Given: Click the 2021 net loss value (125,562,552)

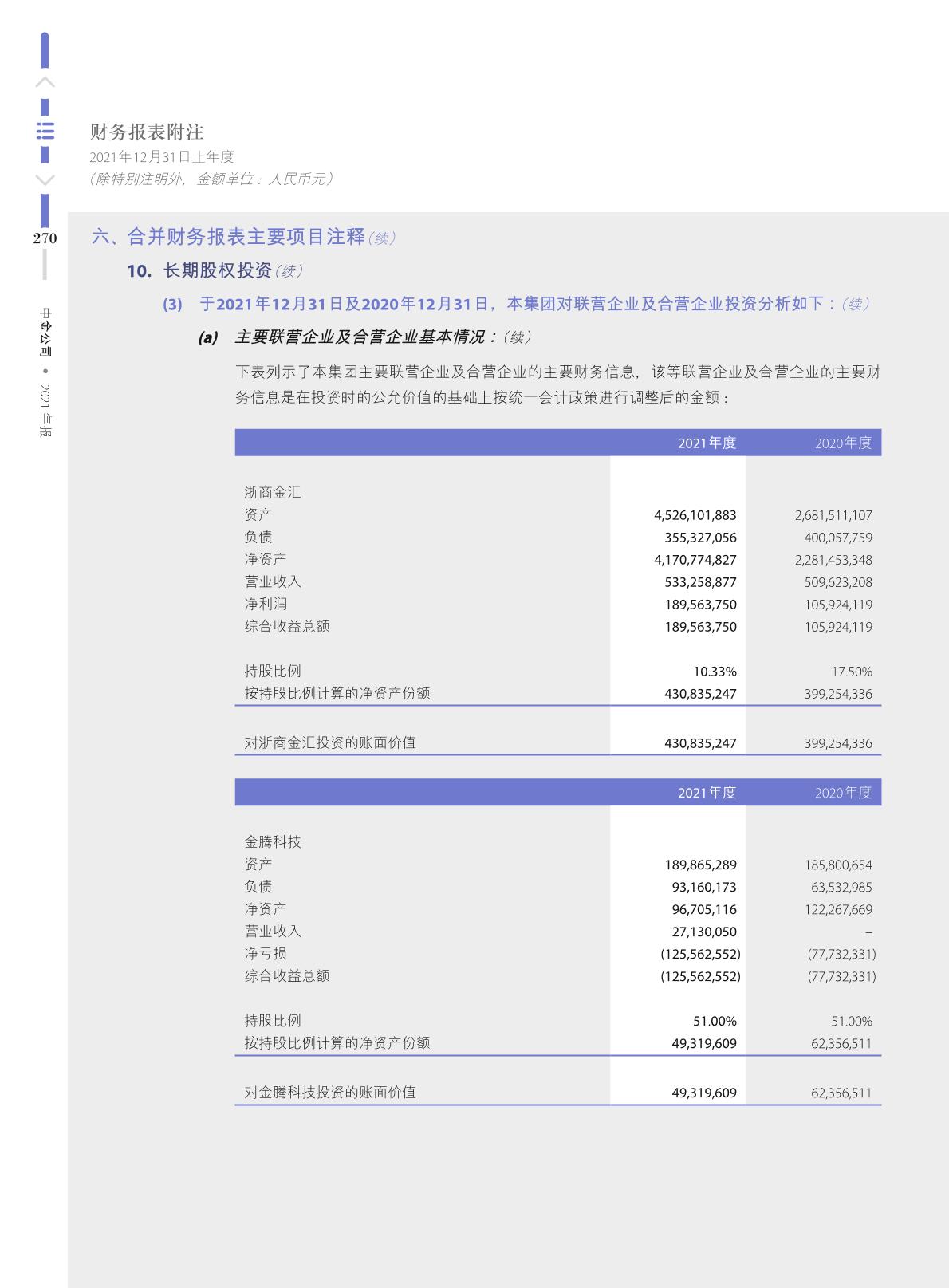Looking at the screenshot, I should [699, 954].
